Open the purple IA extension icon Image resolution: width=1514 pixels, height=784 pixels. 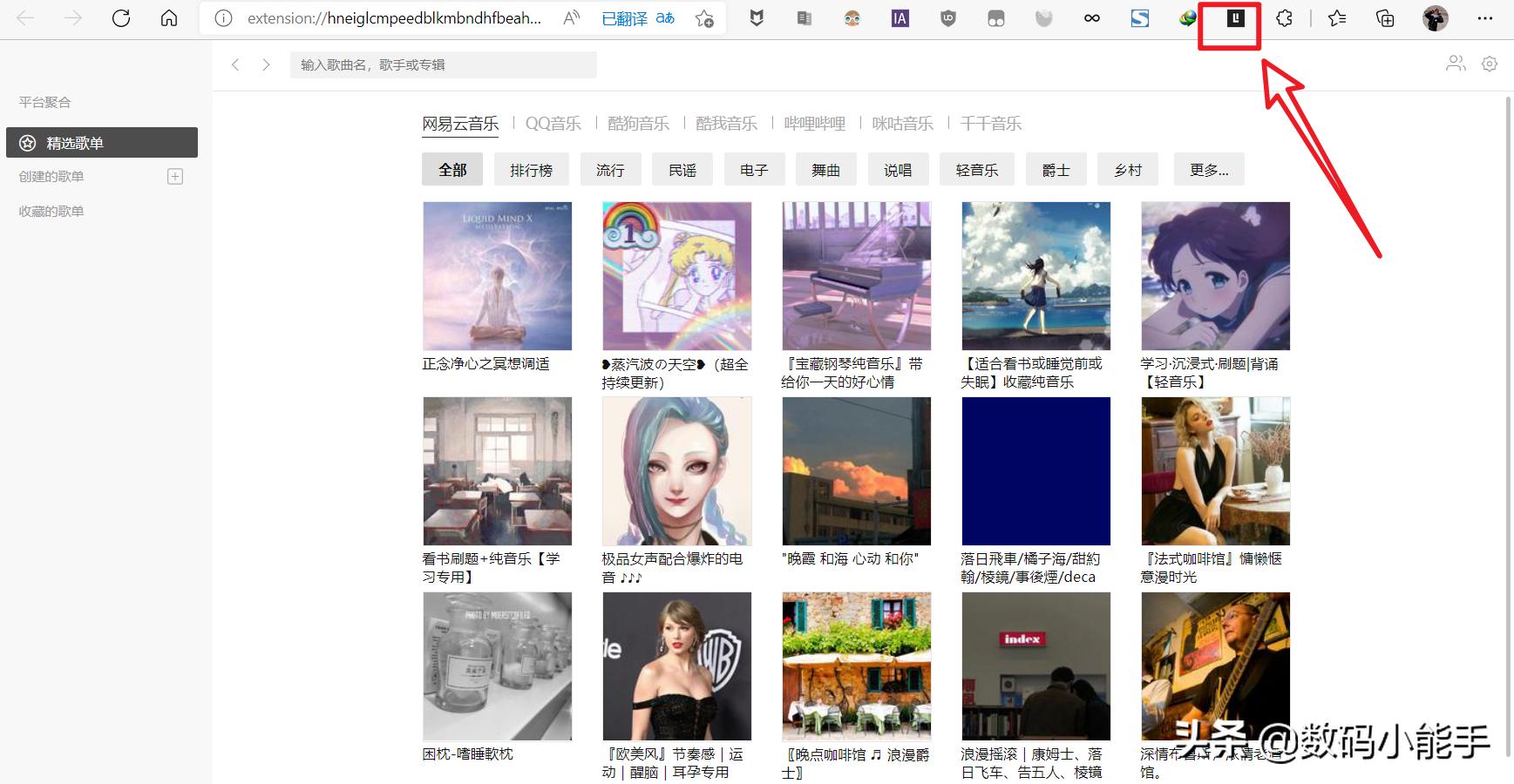click(x=900, y=18)
